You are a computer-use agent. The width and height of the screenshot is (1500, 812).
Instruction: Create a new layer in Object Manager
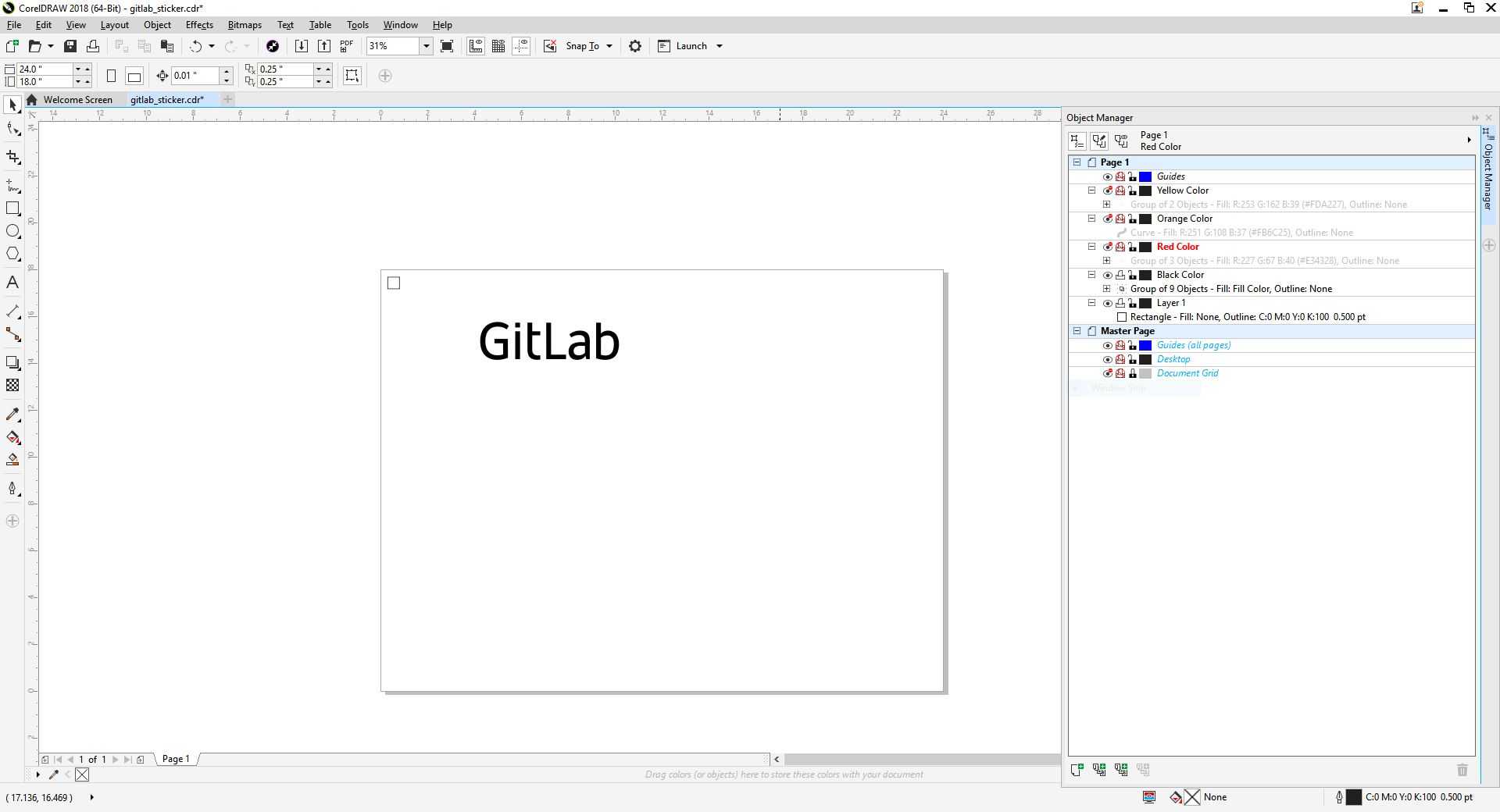(x=1077, y=770)
